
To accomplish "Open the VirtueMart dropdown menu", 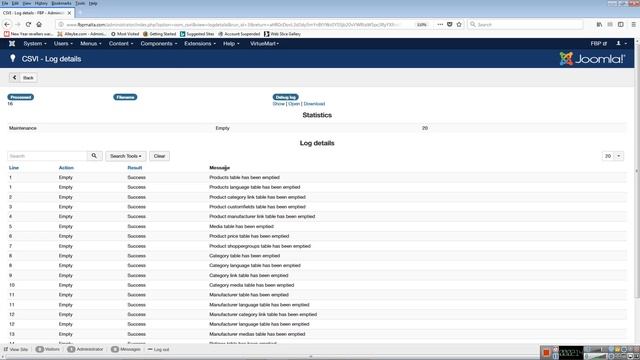I will (x=264, y=43).
